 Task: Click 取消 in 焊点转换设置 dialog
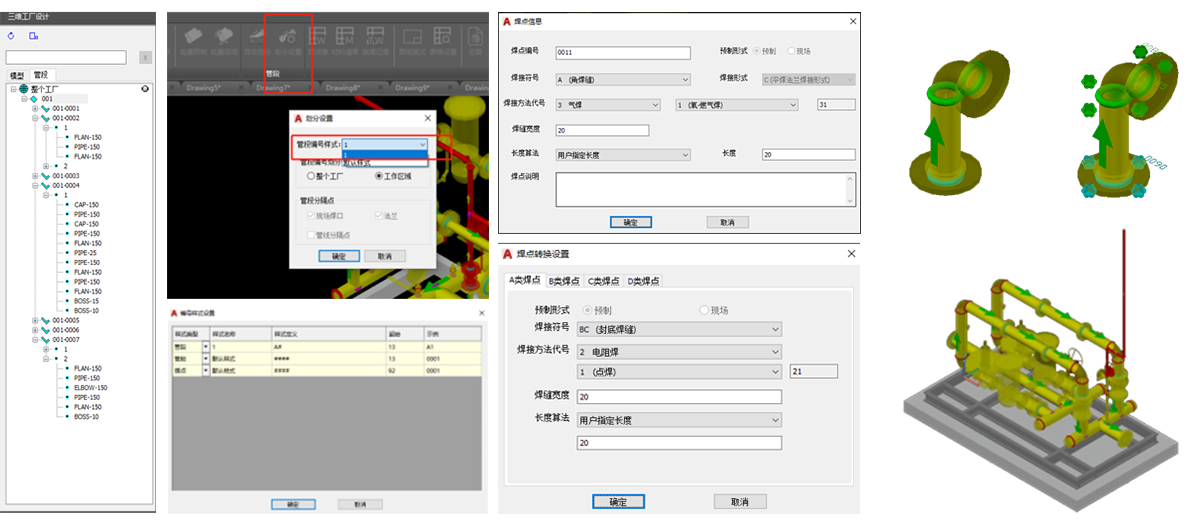[x=740, y=501]
